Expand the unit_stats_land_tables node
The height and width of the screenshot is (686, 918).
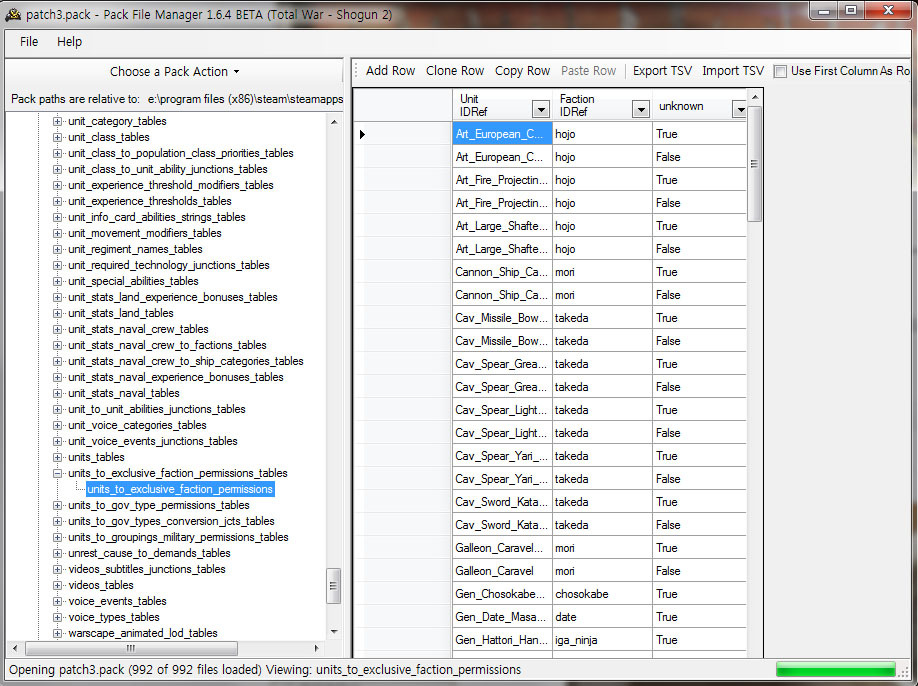click(x=58, y=313)
